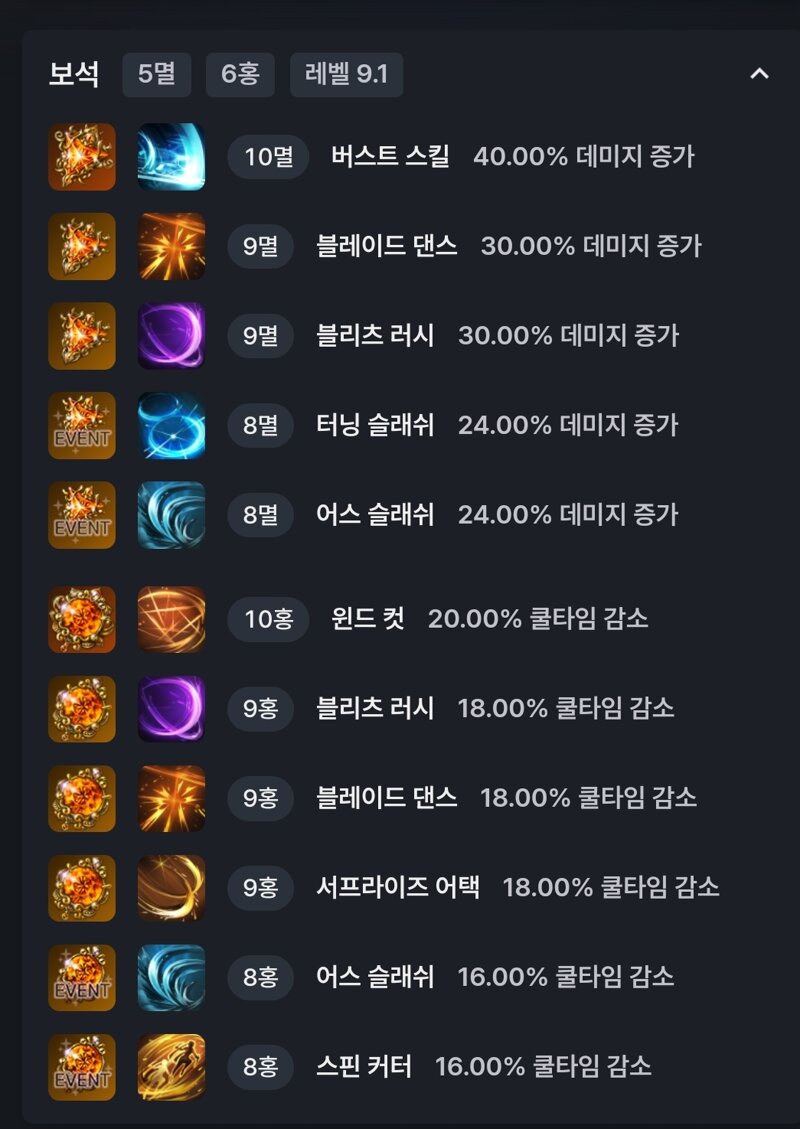Click the level 10 홍염 gem icon

82,619
